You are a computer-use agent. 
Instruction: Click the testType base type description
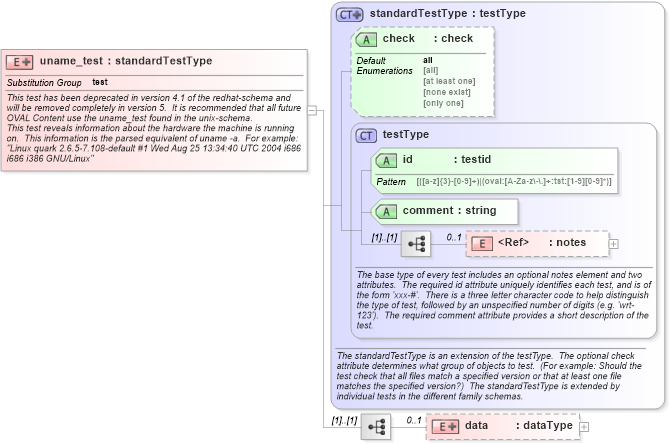click(504, 300)
